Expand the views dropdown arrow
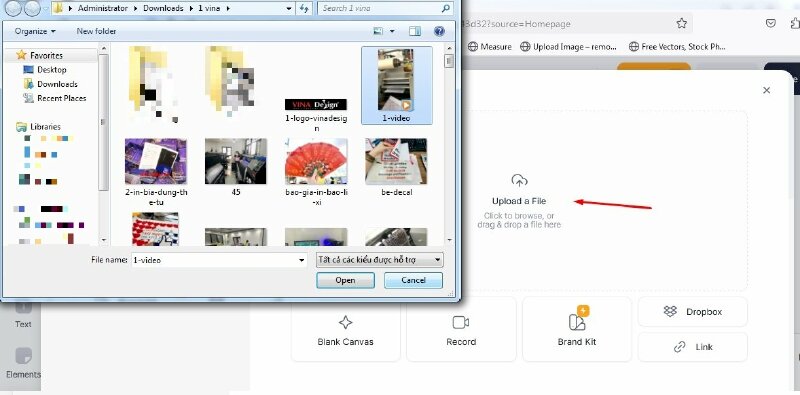Image resolution: width=800 pixels, height=395 pixels. tap(392, 31)
